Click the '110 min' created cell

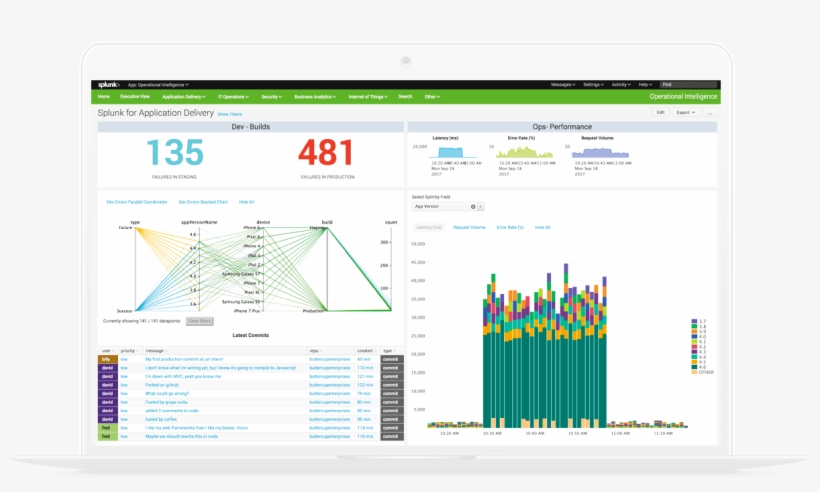pyautogui.click(x=365, y=368)
